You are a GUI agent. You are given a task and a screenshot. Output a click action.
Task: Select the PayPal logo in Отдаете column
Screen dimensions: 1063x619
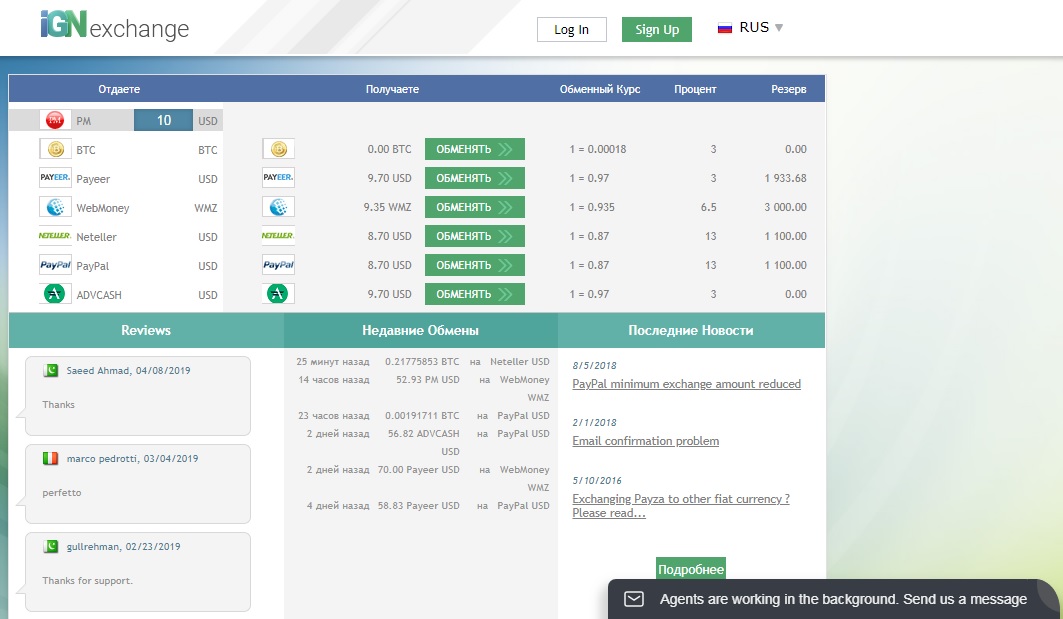click(55, 265)
